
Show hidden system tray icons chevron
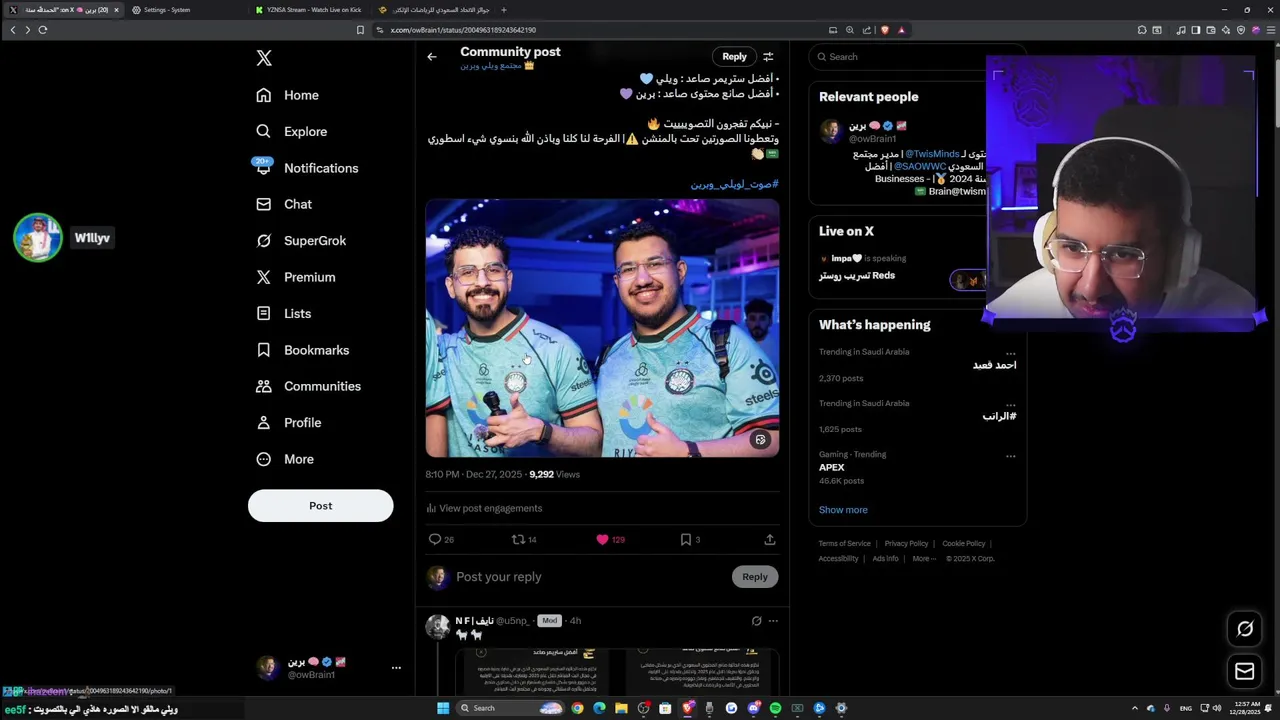(x=1134, y=708)
